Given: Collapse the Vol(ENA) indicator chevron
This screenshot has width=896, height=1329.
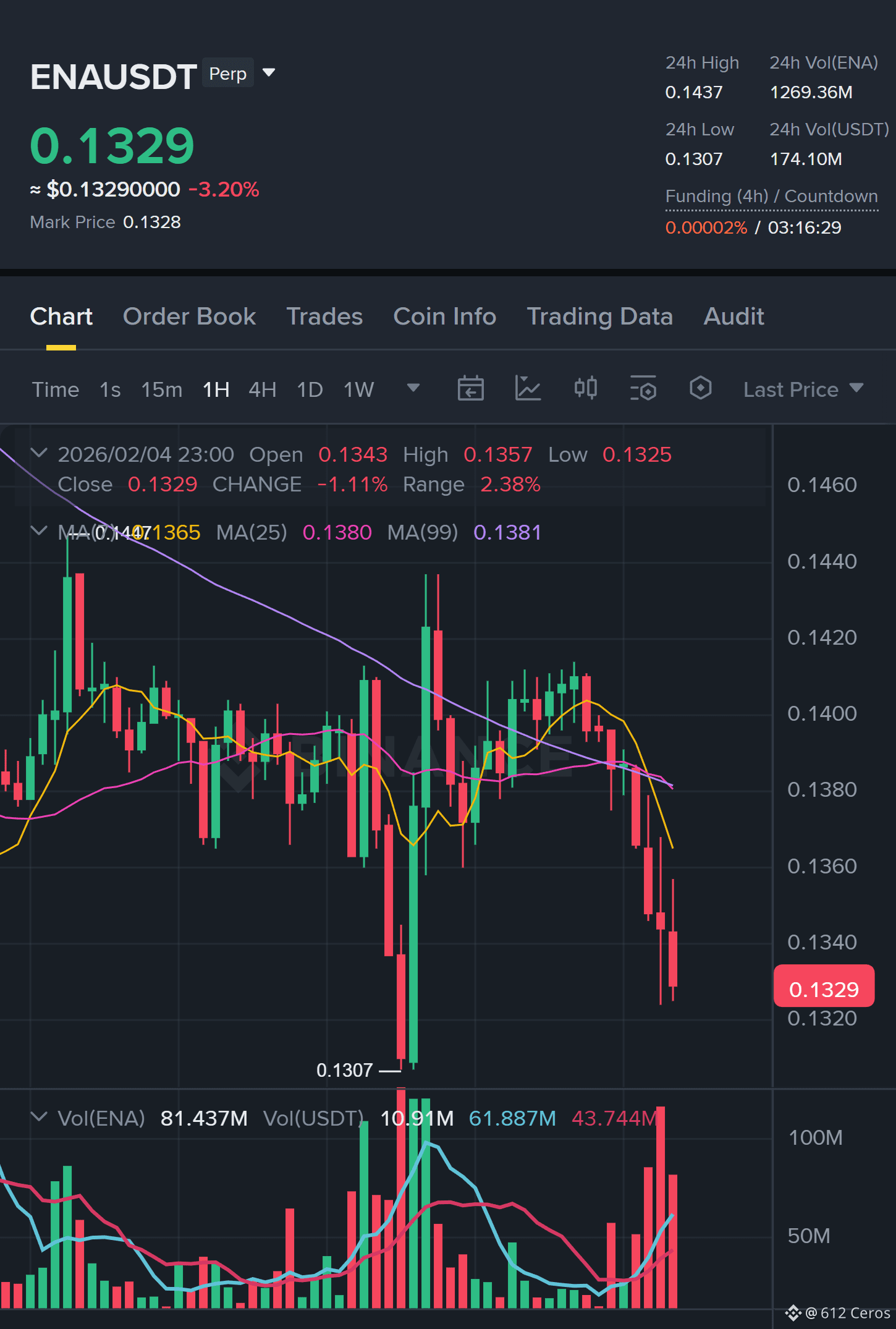Looking at the screenshot, I should (39, 1117).
